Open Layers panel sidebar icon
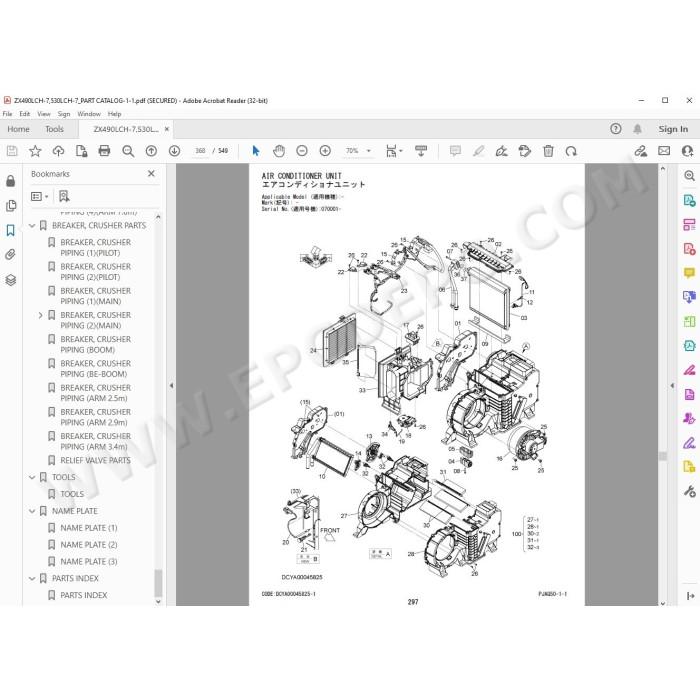The height and width of the screenshot is (700, 700). 11,280
